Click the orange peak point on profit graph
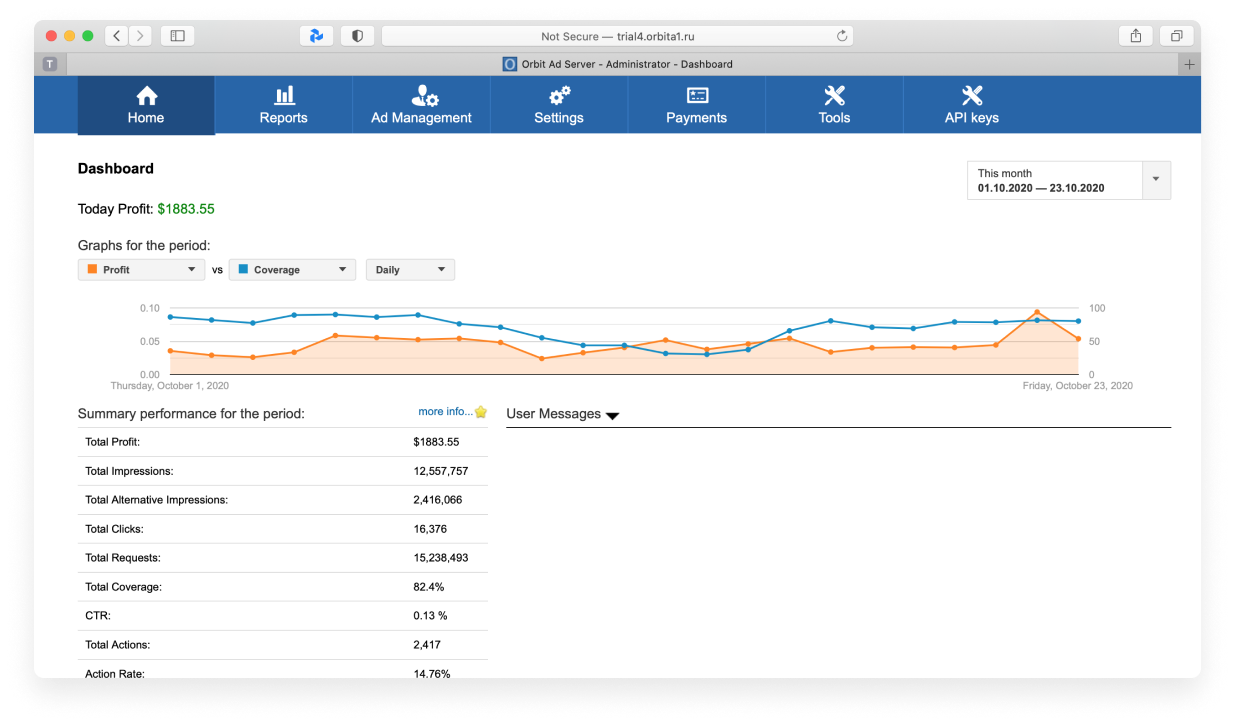Screen dimensions: 1233x724 tap(1037, 312)
